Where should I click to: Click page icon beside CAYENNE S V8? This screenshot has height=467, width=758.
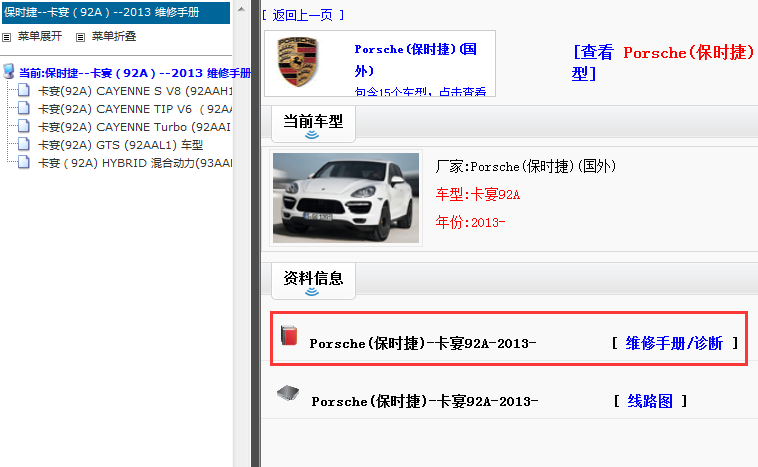[24, 90]
